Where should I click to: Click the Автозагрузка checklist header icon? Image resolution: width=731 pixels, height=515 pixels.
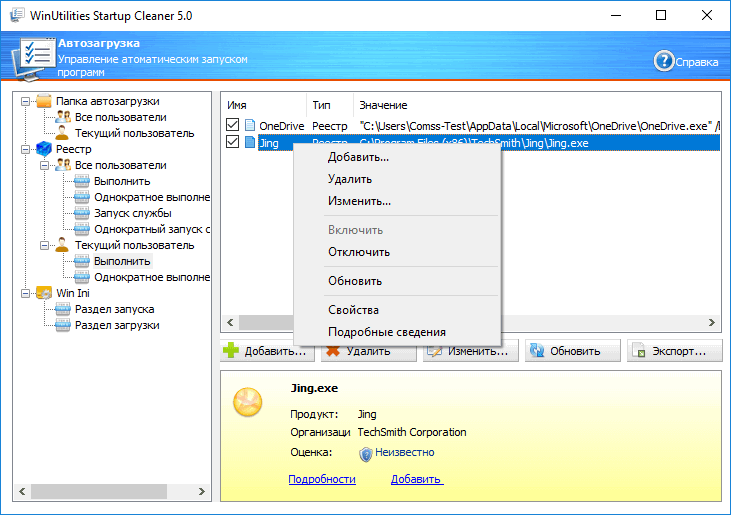[32, 59]
